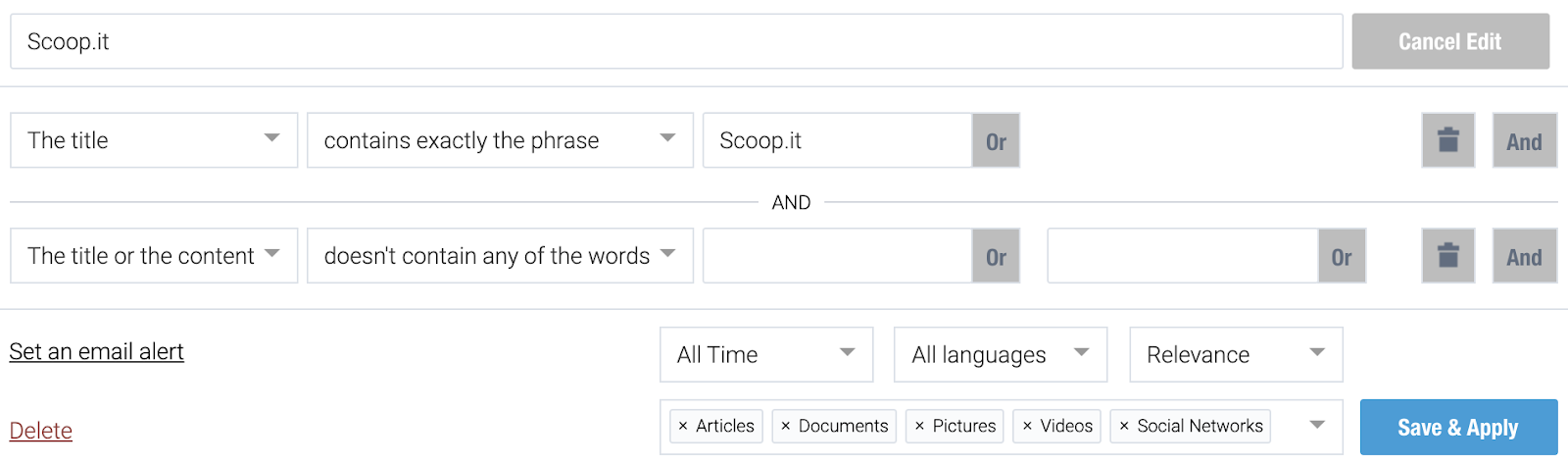Open the Set an email alert link
This screenshot has height=465, width=1568.
[x=96, y=351]
